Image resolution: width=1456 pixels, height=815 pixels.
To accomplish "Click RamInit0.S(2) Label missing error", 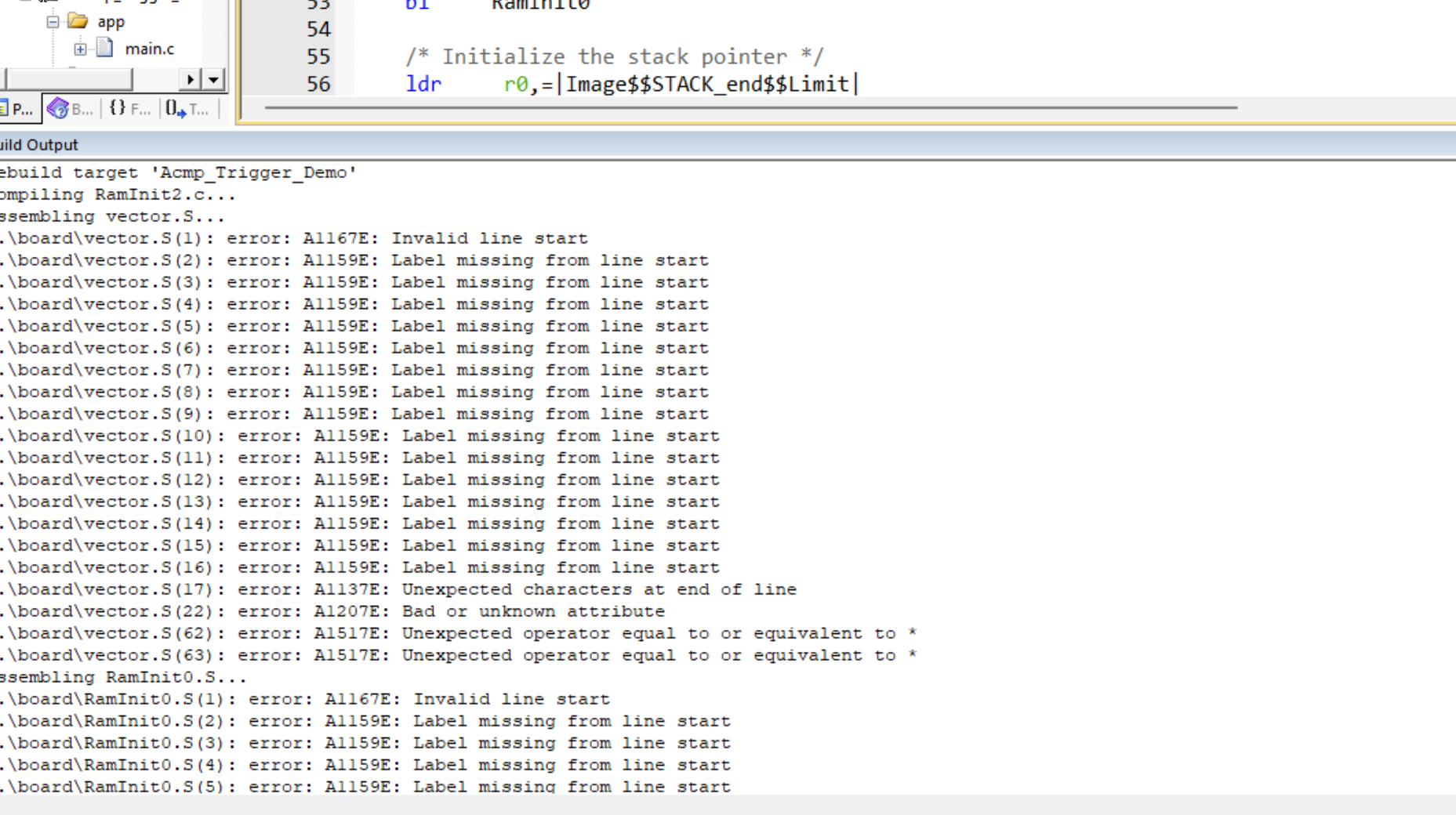I will pos(365,721).
